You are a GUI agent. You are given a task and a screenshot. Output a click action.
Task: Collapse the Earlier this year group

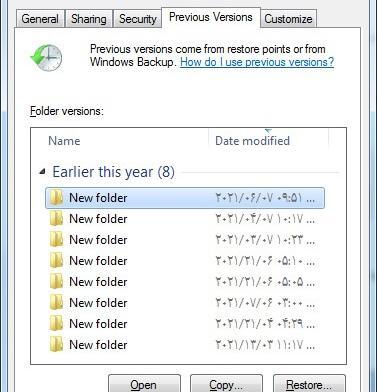pyautogui.click(x=42, y=172)
